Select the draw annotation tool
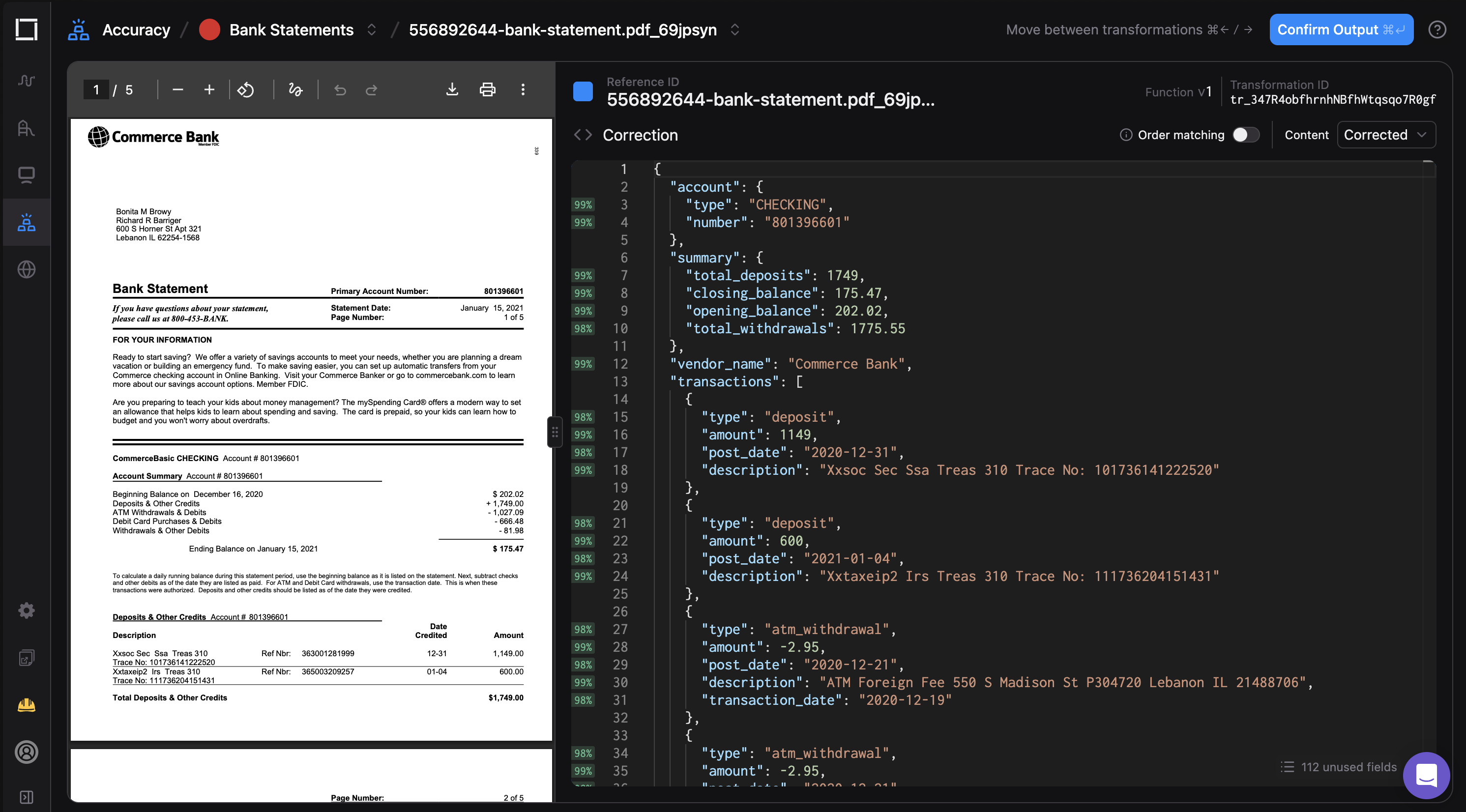Image resolution: width=1466 pixels, height=812 pixels. point(295,89)
